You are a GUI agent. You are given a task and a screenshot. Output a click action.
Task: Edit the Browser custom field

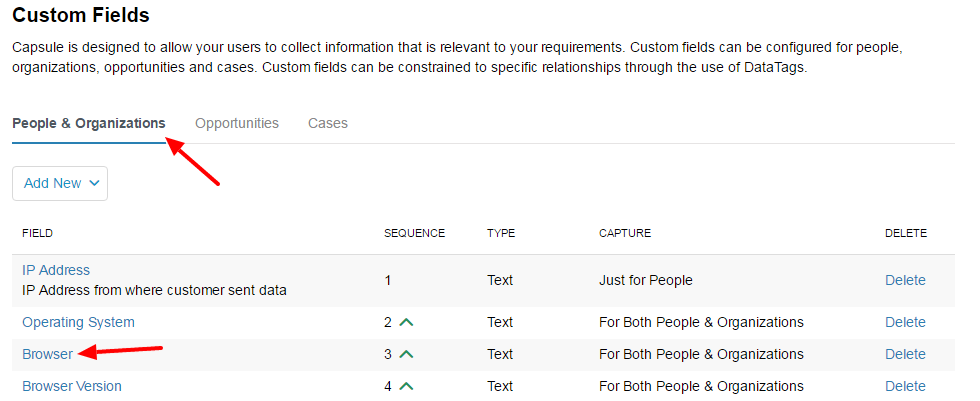click(47, 354)
